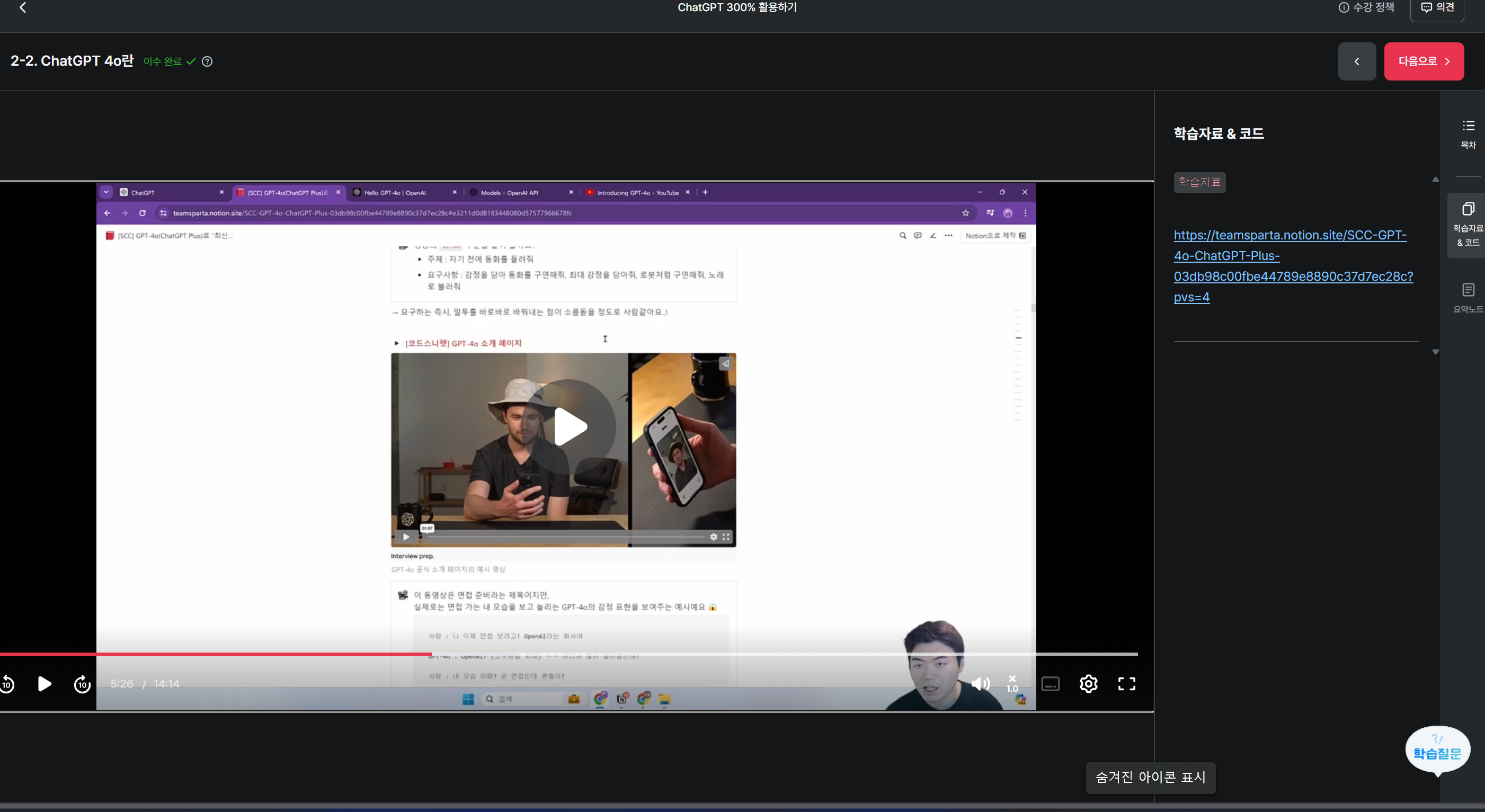Open the 목차 table of contents panel
The width and height of the screenshot is (1485, 812).
coord(1468,135)
